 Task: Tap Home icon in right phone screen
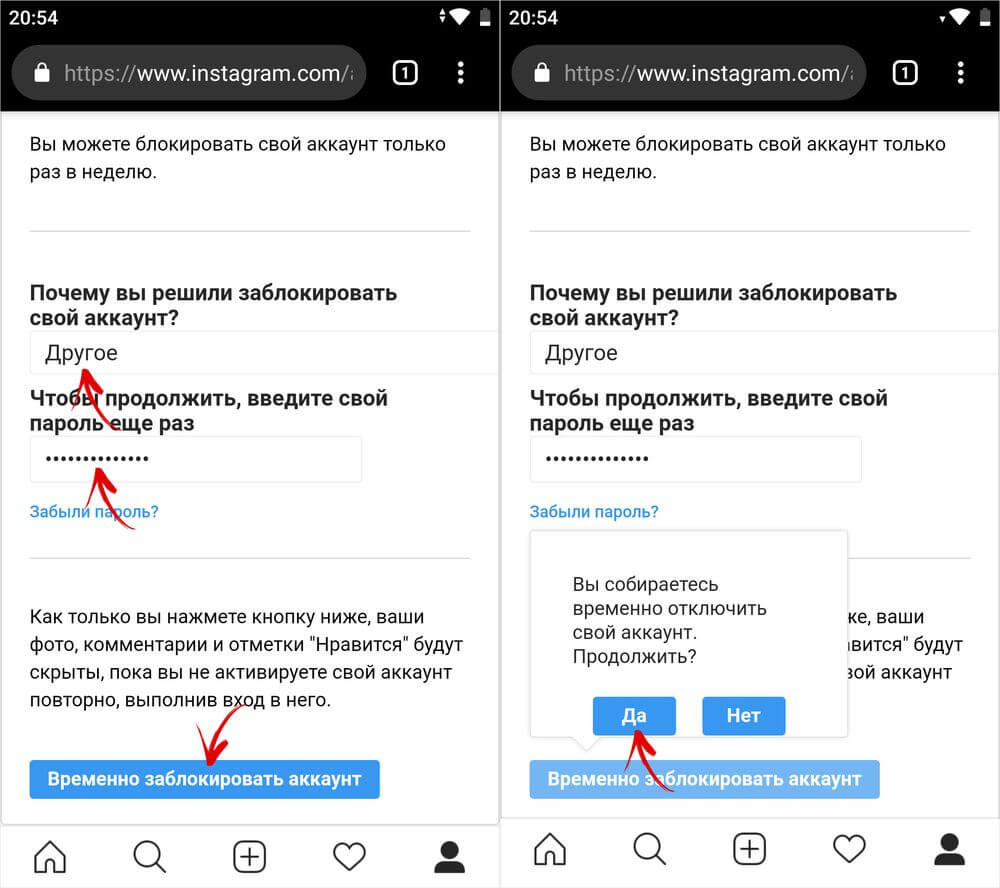pyautogui.click(x=550, y=849)
